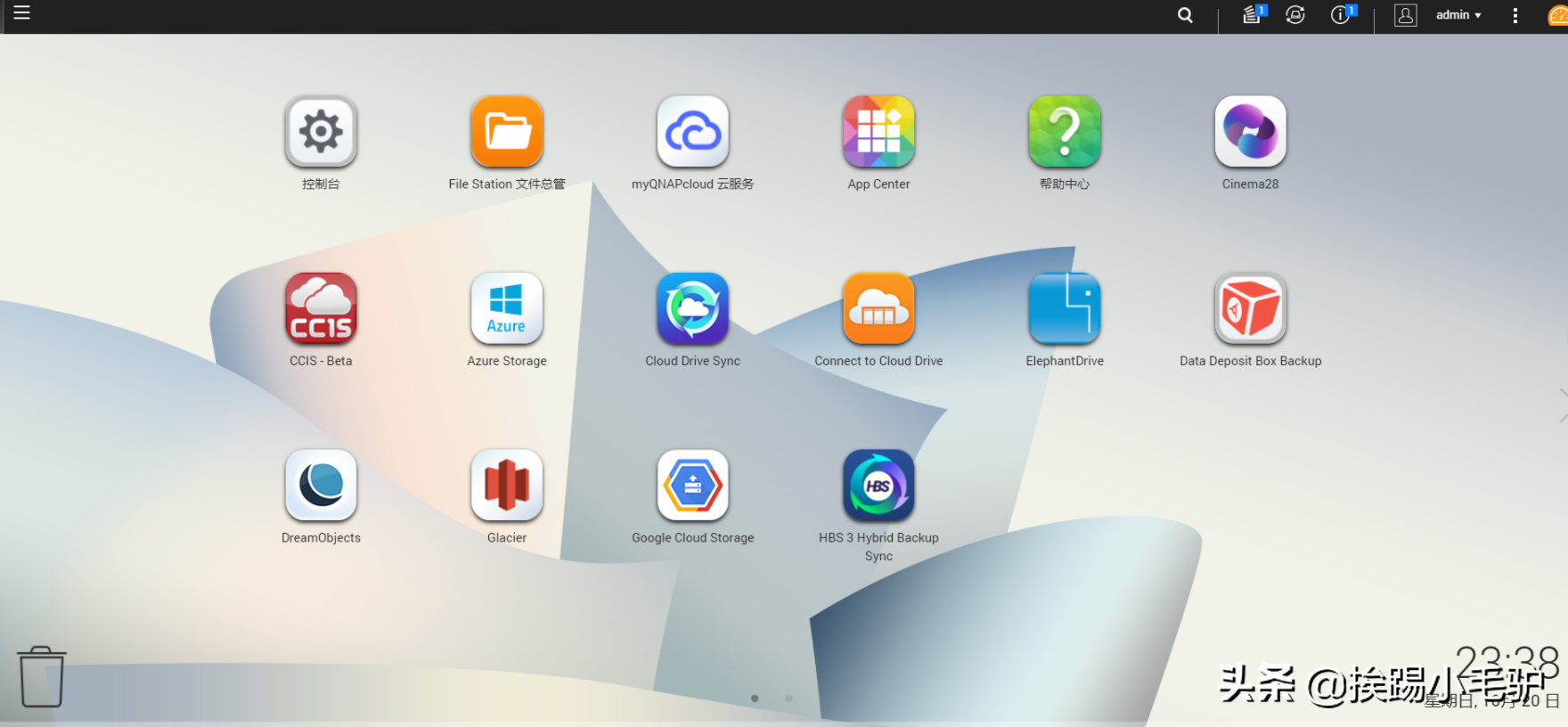Launch the Data Deposit Box Backup icon
The height and width of the screenshot is (727, 1568).
point(1251,308)
